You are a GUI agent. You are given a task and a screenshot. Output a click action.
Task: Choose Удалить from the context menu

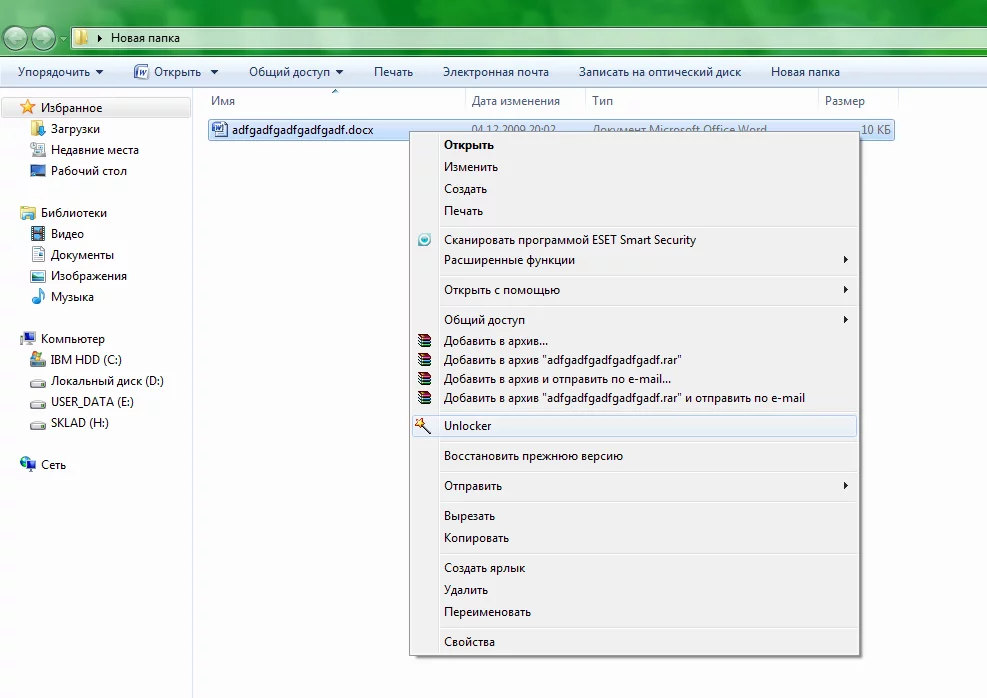(466, 590)
